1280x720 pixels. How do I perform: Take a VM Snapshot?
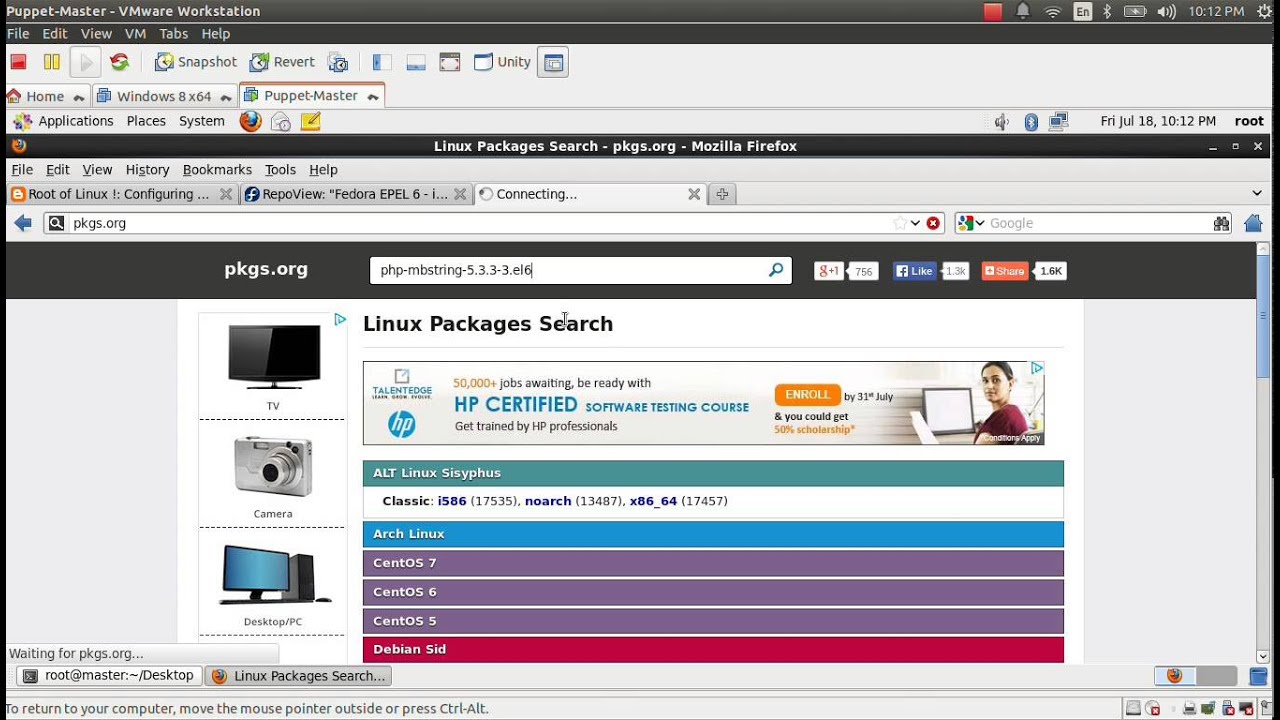(x=196, y=62)
